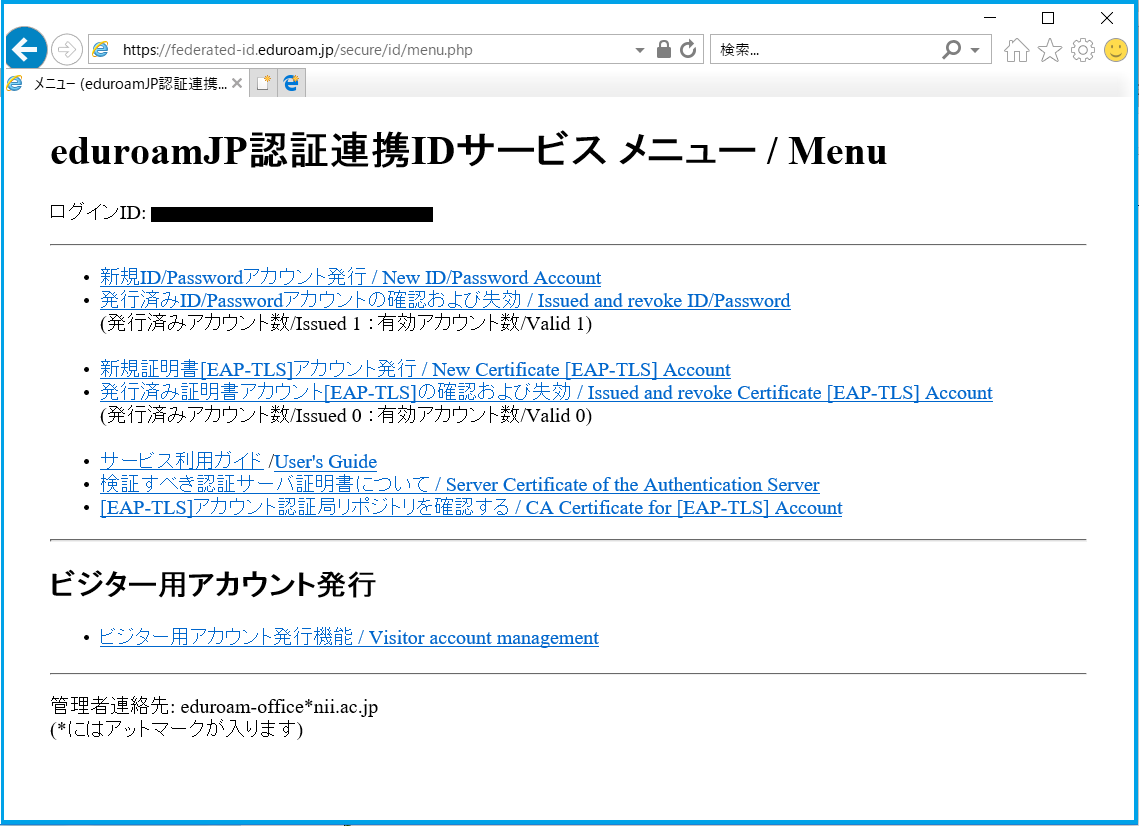Expand the address bar autocomplete dropdown

[640, 50]
